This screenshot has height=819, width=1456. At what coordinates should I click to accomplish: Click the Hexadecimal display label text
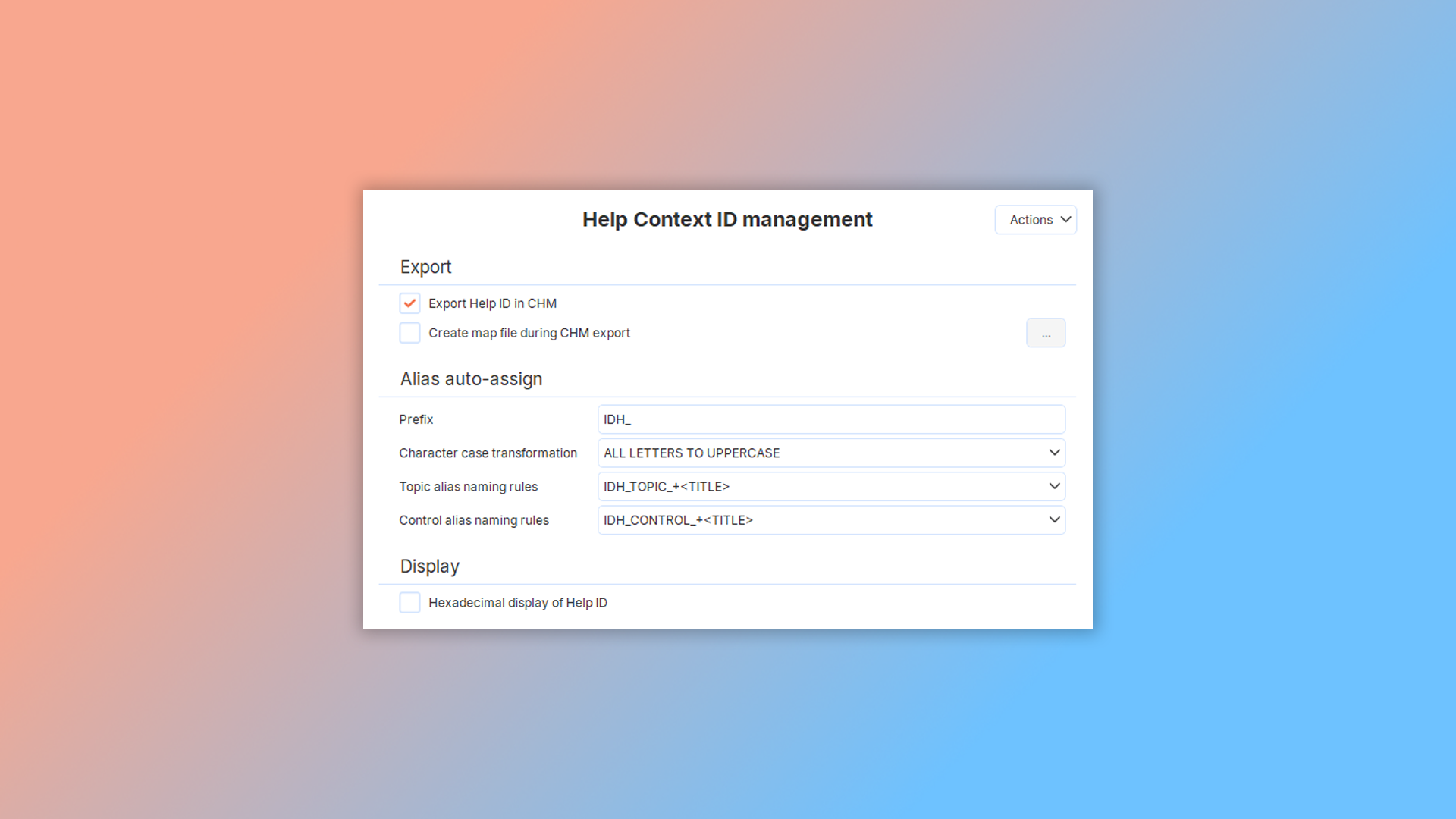point(517,603)
